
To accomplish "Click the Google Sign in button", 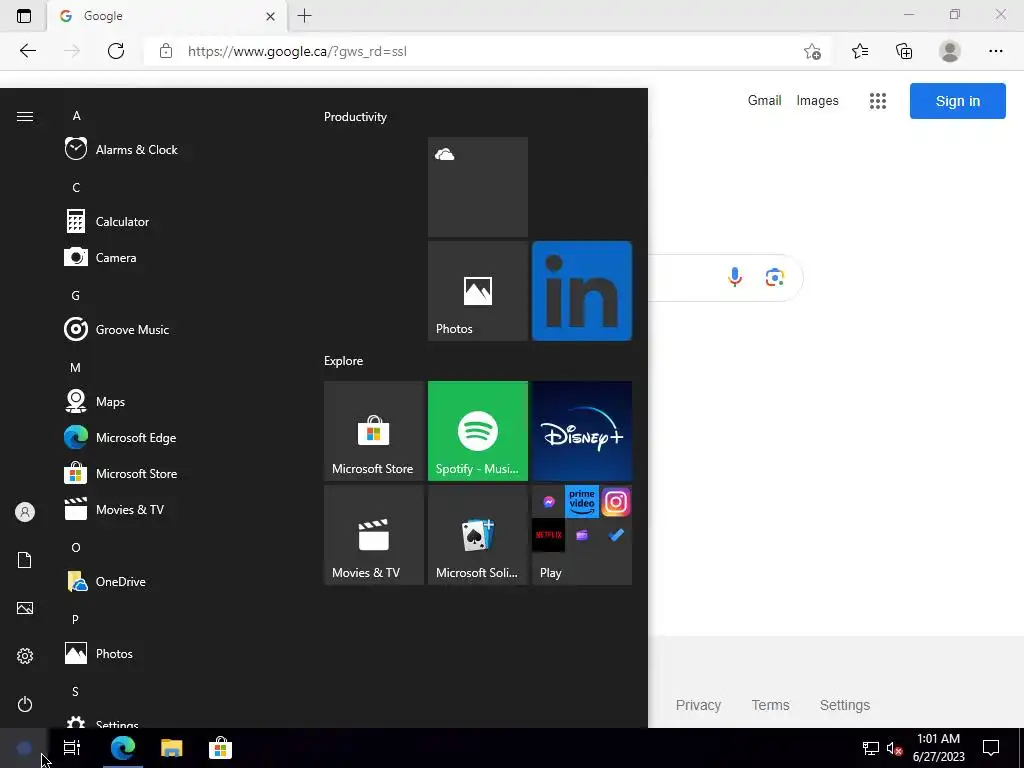I will [x=957, y=101].
